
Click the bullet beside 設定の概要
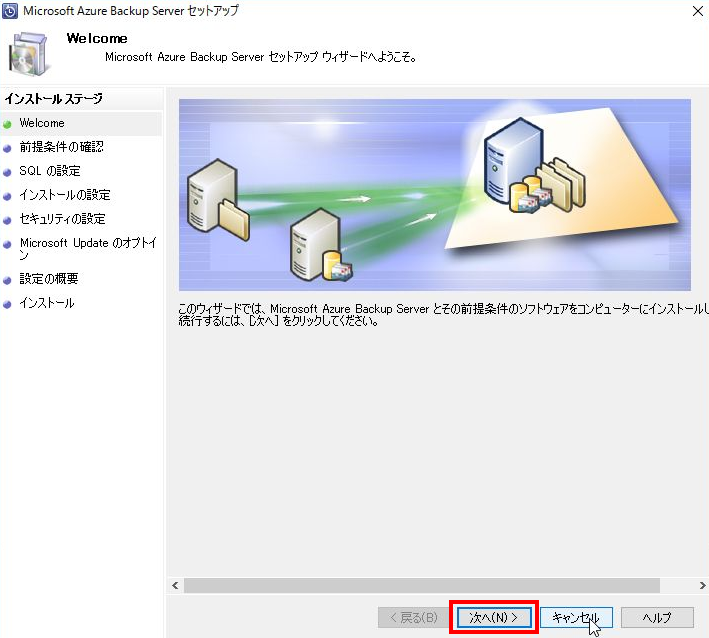click(x=7, y=280)
